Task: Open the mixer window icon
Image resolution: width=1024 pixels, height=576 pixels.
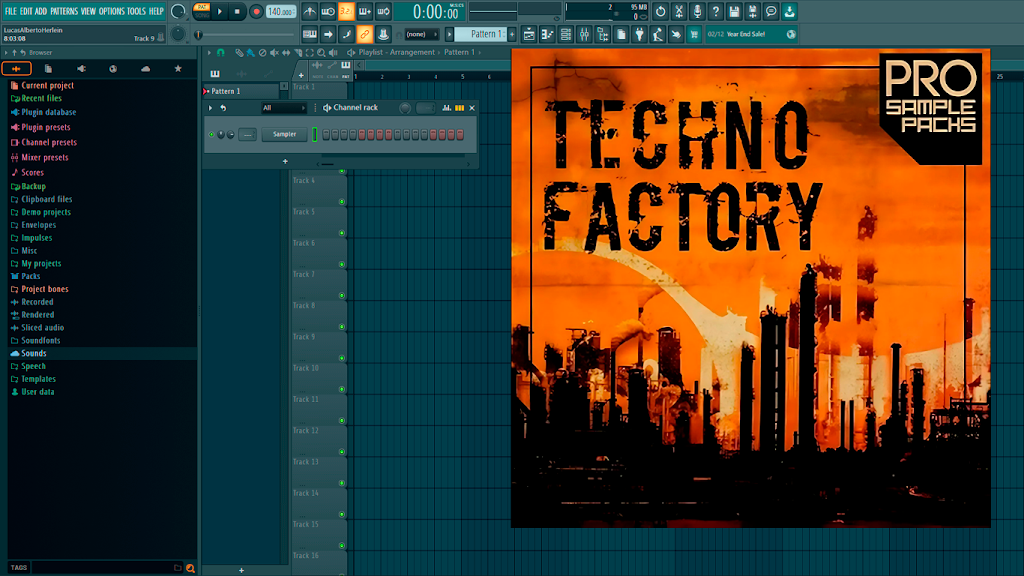Action: [x=584, y=35]
